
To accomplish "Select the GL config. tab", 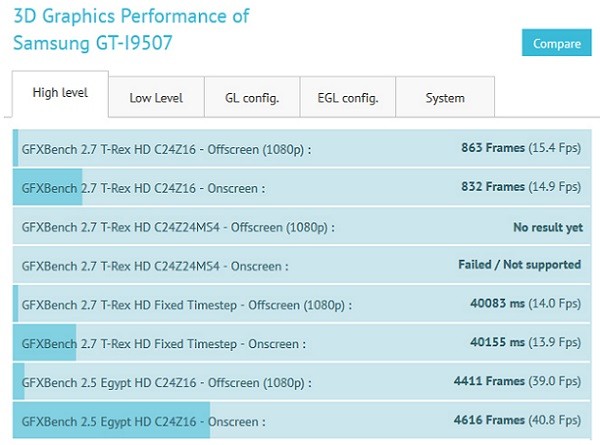I will (x=252, y=97).
